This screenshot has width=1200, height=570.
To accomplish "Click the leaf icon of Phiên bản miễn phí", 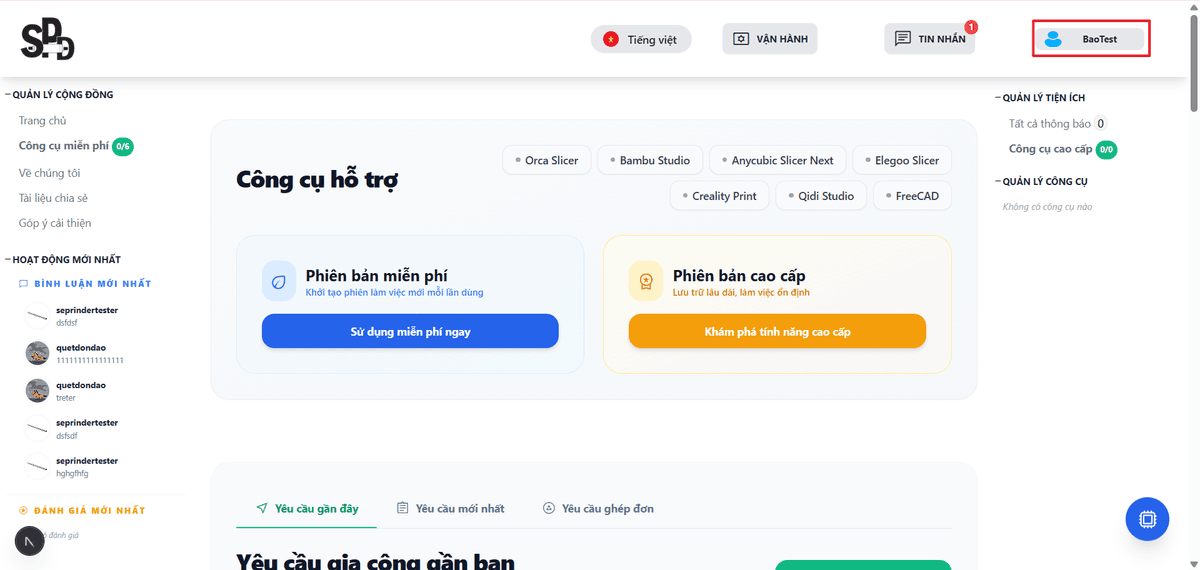I will click(x=279, y=281).
